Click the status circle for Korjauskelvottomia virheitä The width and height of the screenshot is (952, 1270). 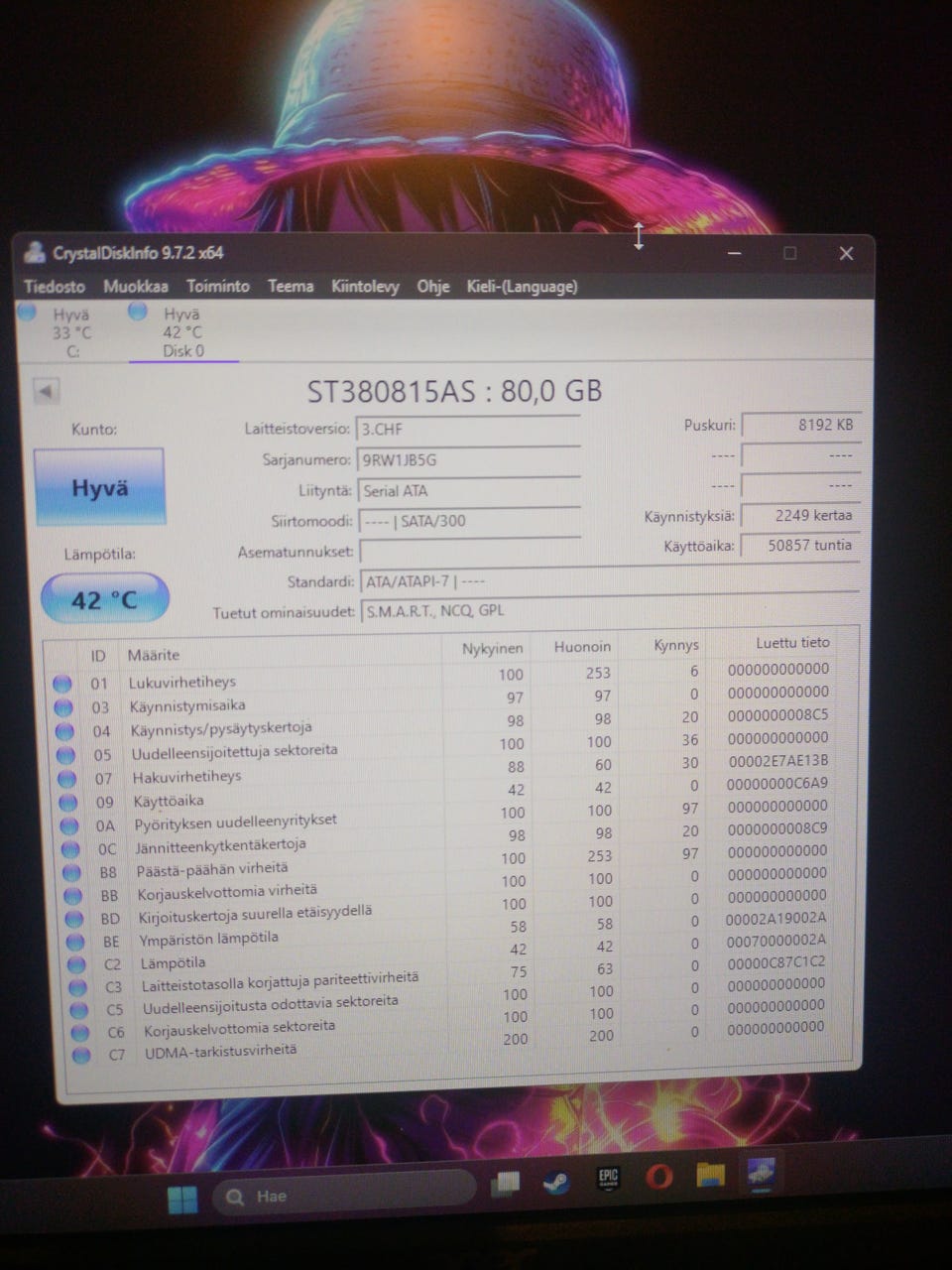(x=72, y=896)
